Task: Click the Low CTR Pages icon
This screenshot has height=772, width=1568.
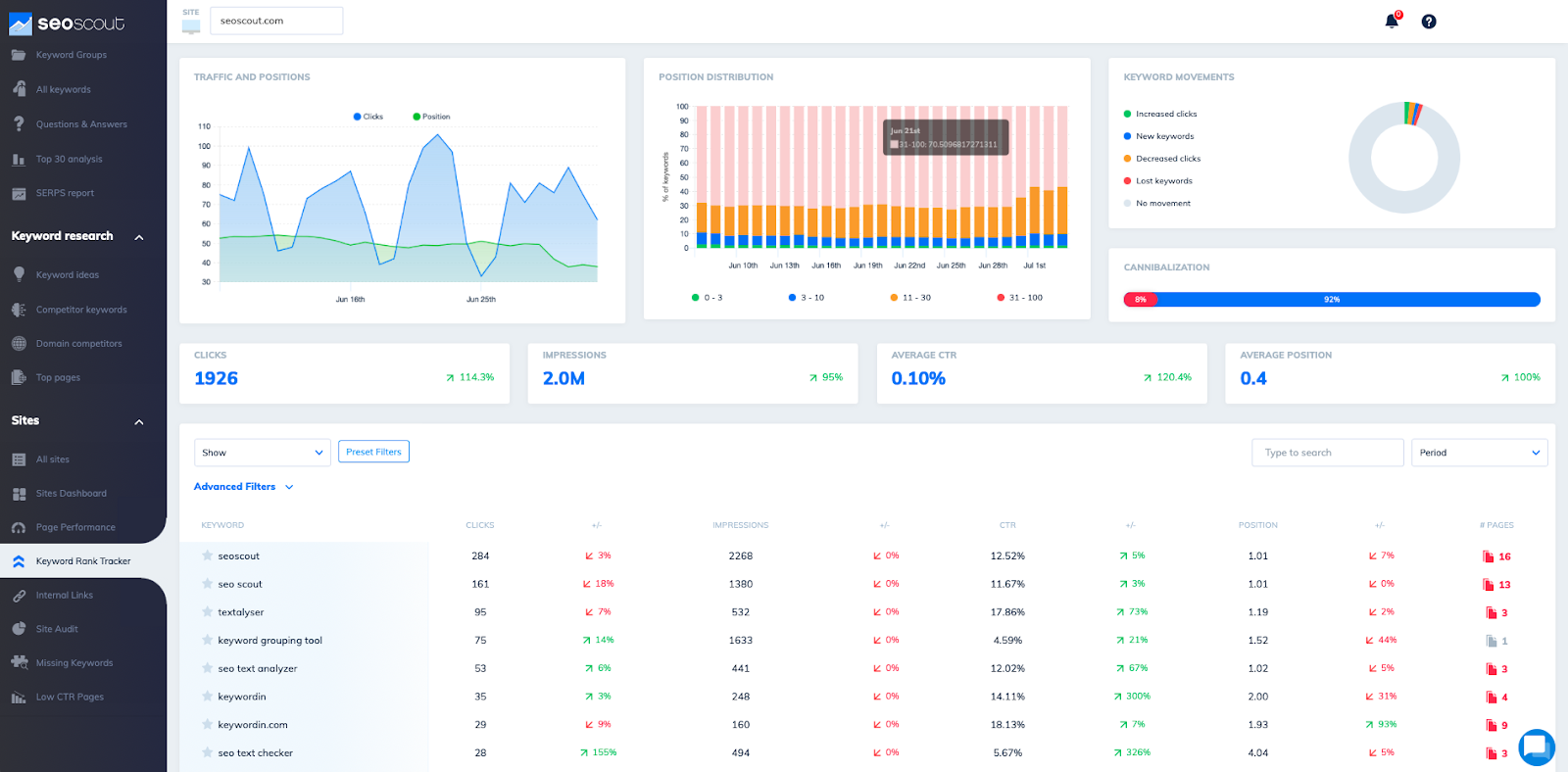Action: [x=19, y=698]
